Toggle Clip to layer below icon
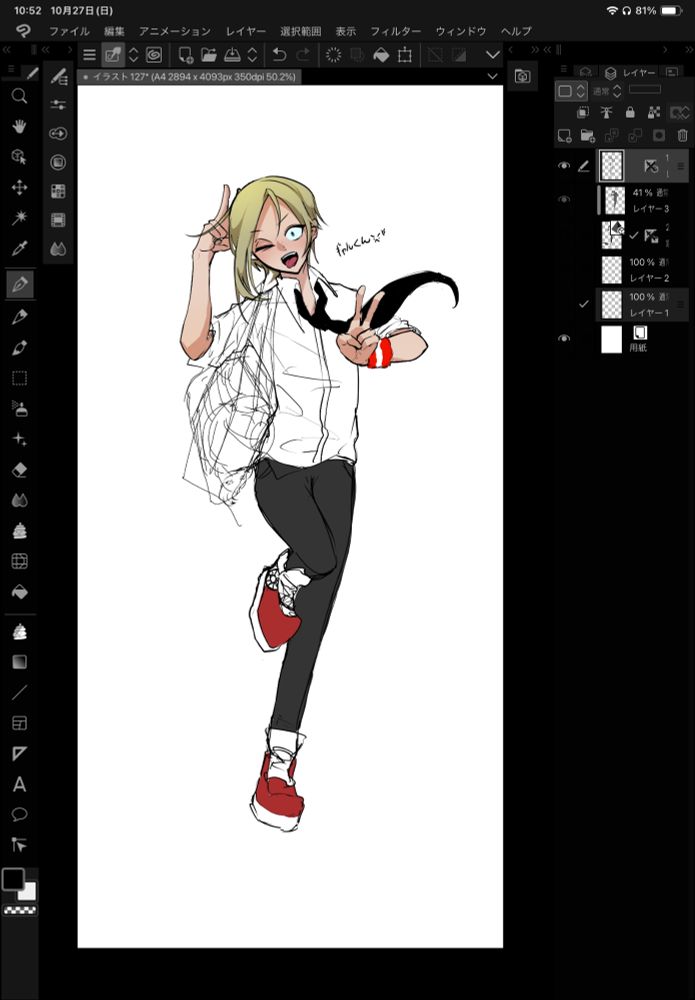 583,113
